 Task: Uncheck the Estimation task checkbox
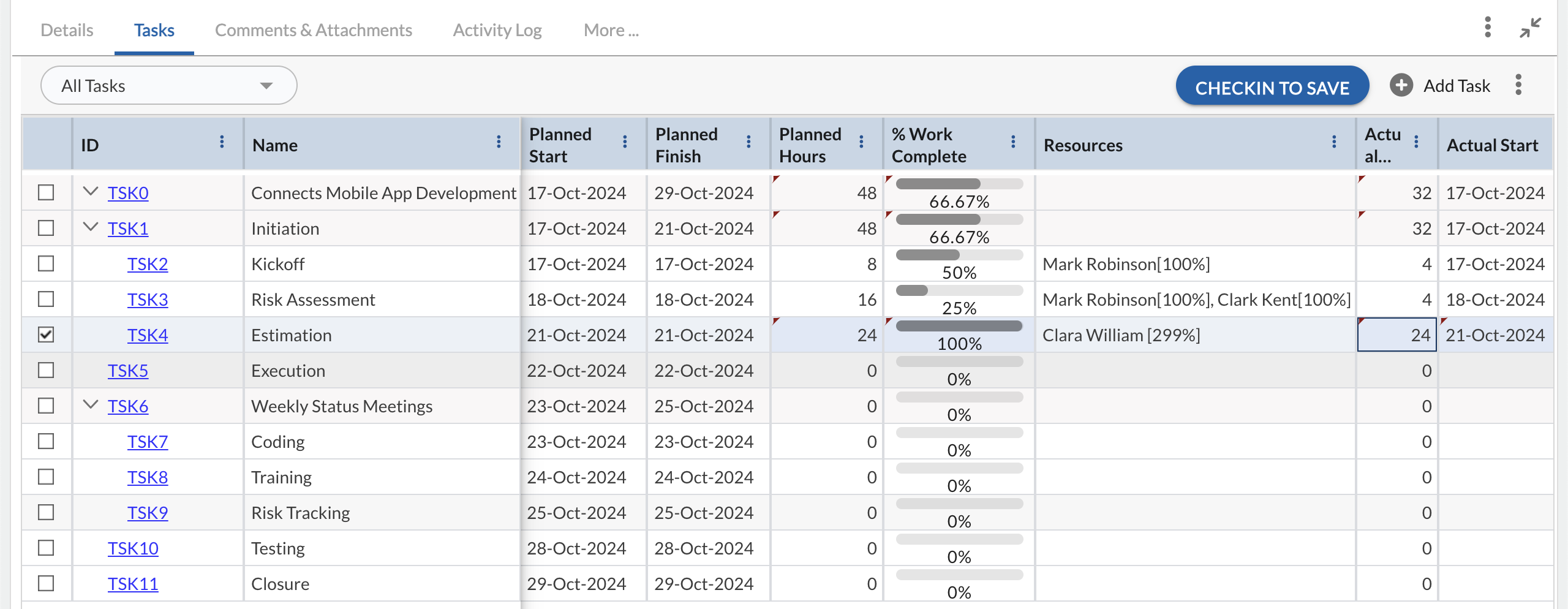tap(46, 335)
